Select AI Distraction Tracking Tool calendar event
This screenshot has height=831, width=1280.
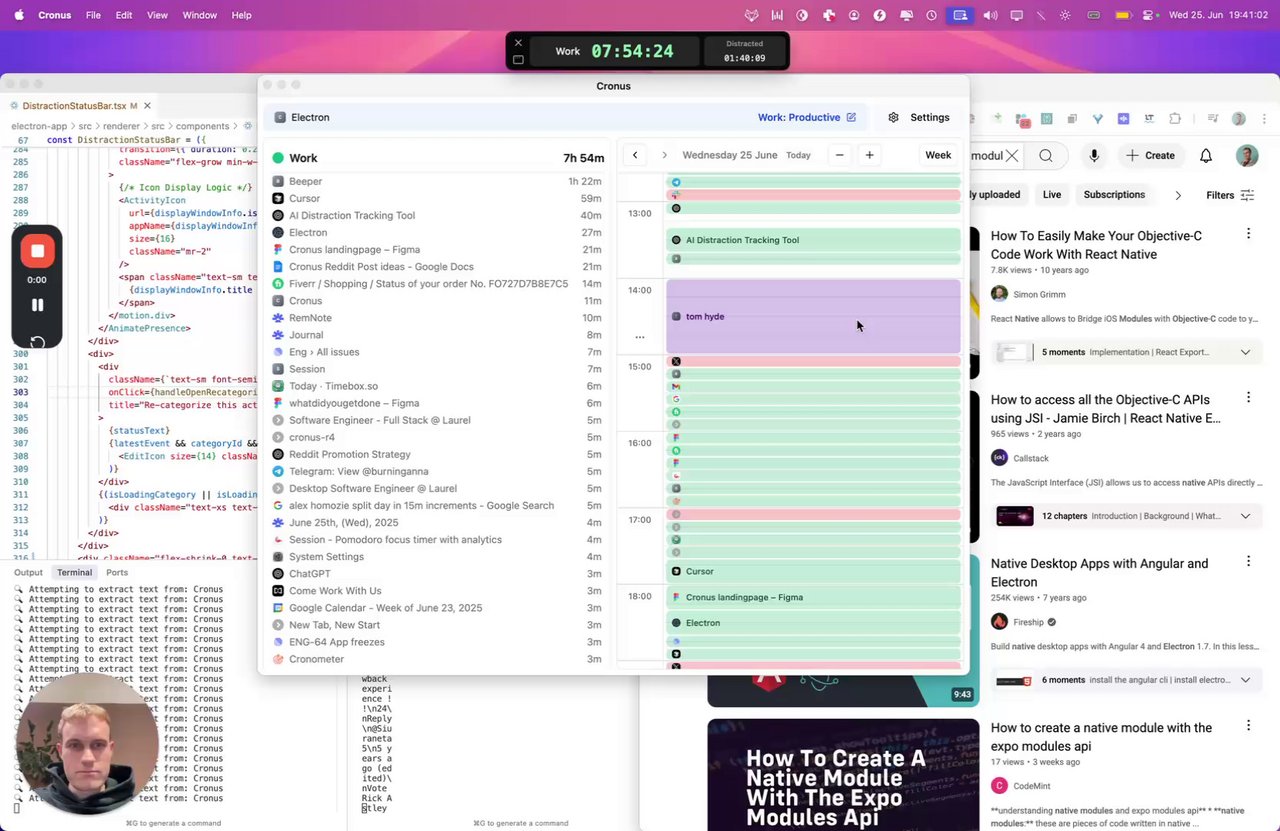[813, 240]
